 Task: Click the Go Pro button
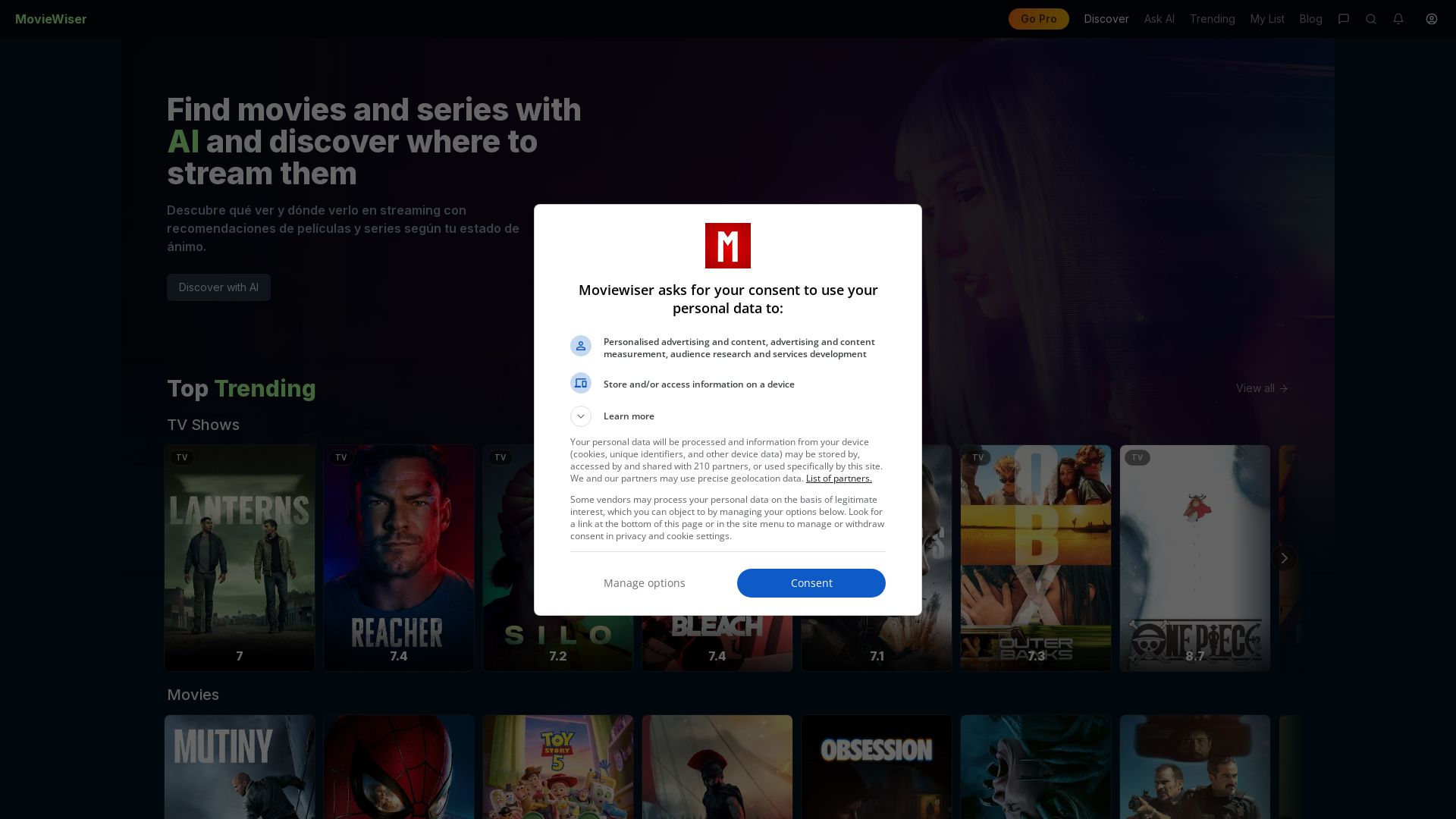(1038, 19)
